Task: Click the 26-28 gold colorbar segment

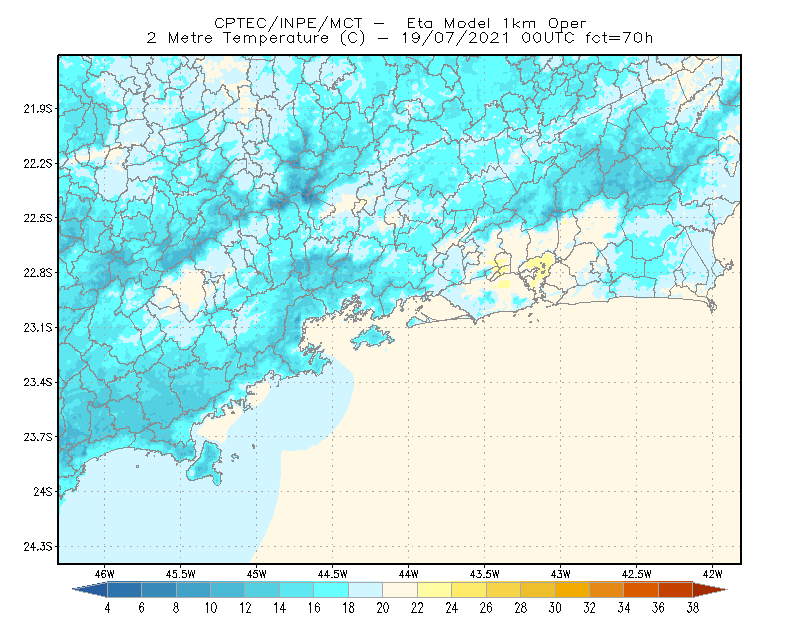Action: (x=504, y=590)
